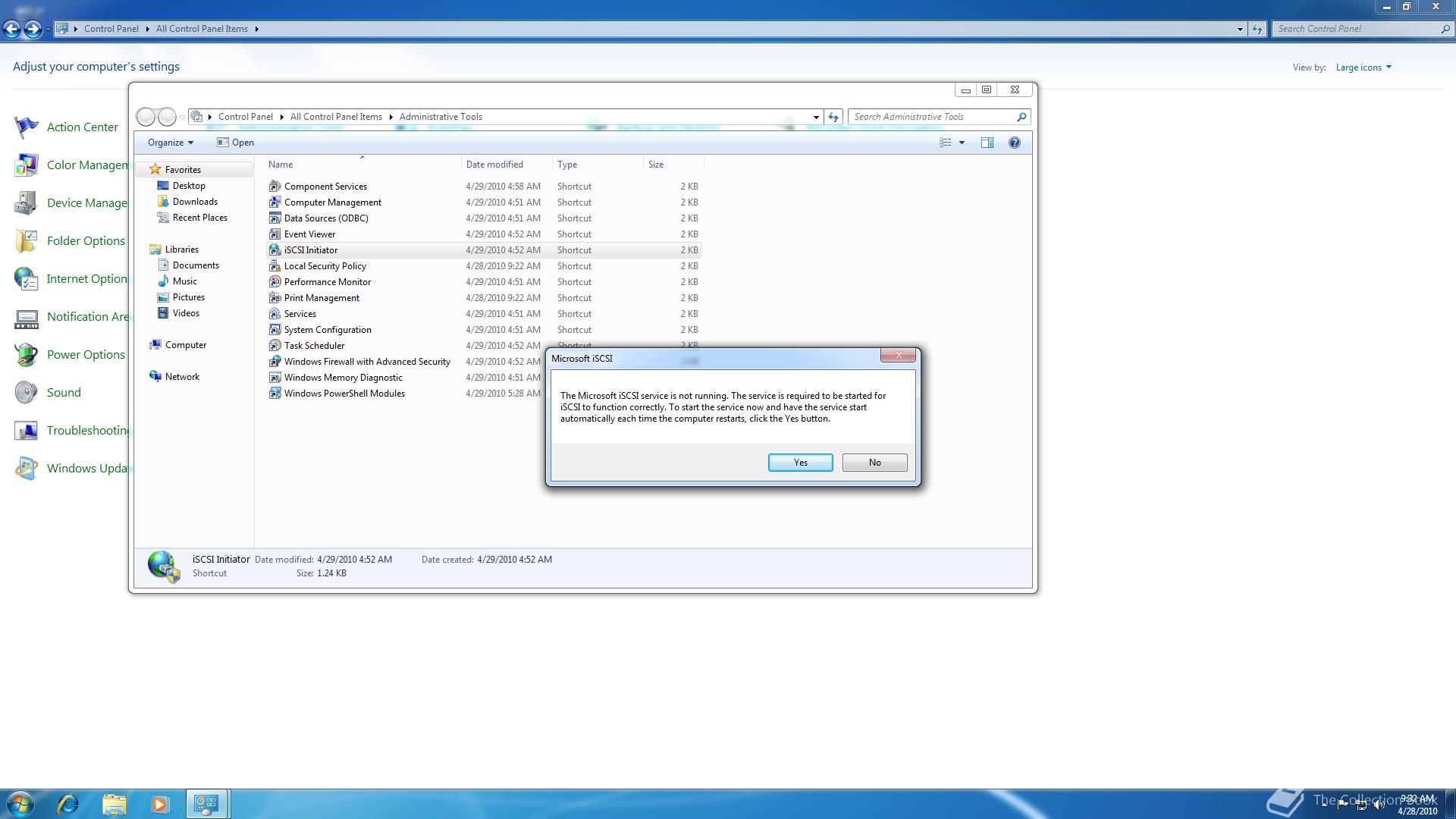Expand the change view dropdown arrow
Screen dimensions: 1456x819
[x=962, y=143]
